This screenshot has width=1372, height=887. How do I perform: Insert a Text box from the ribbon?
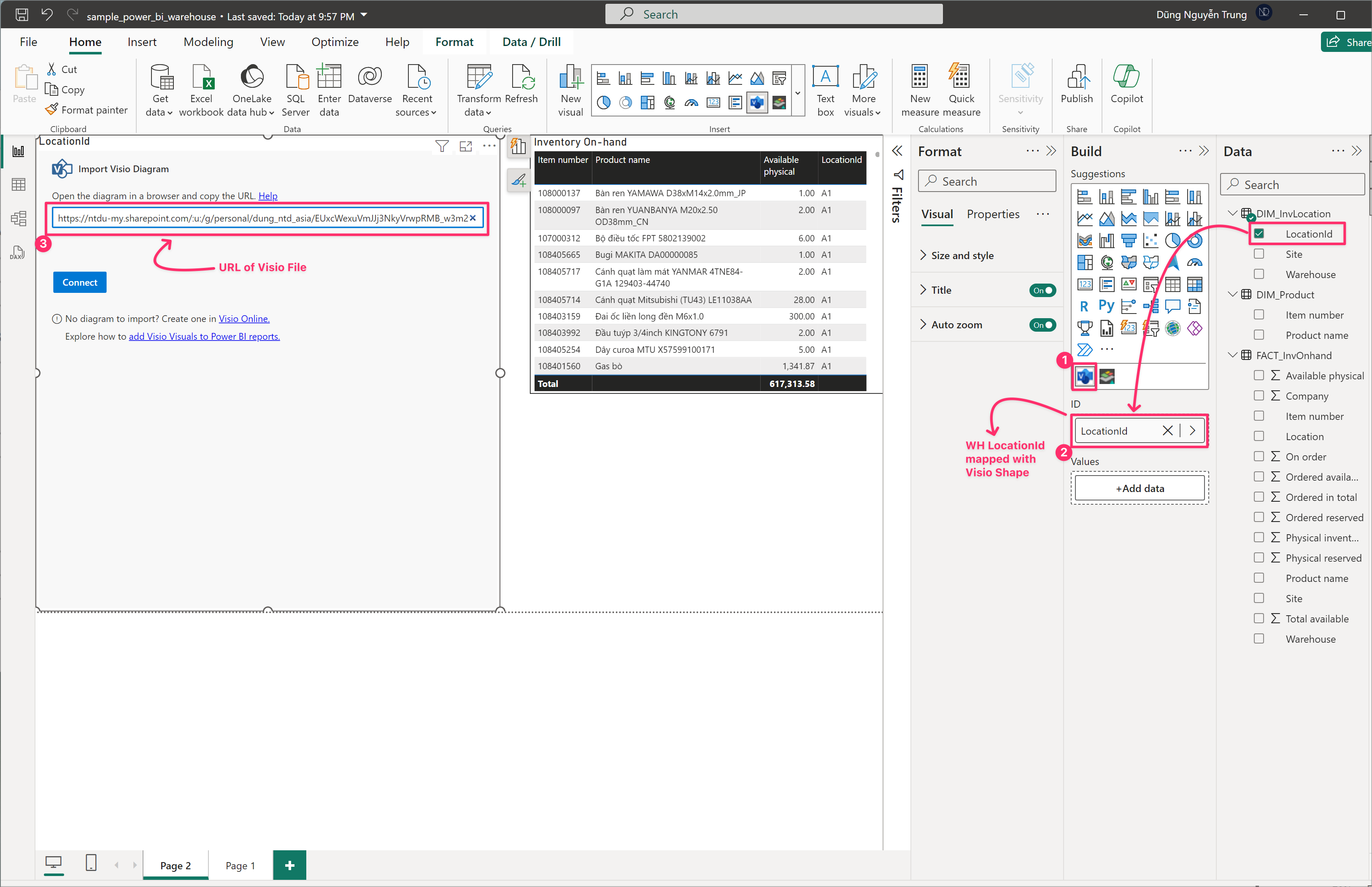click(x=825, y=89)
